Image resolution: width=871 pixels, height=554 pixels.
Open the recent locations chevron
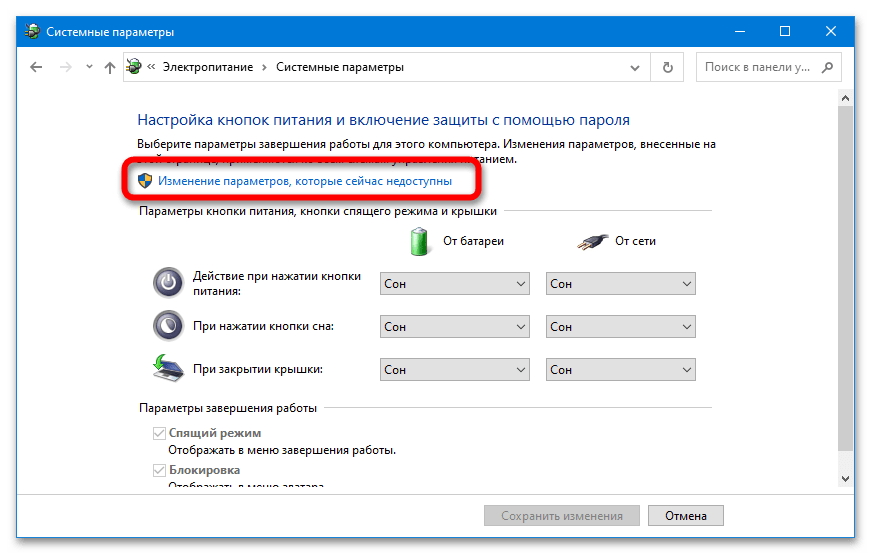(x=89, y=67)
